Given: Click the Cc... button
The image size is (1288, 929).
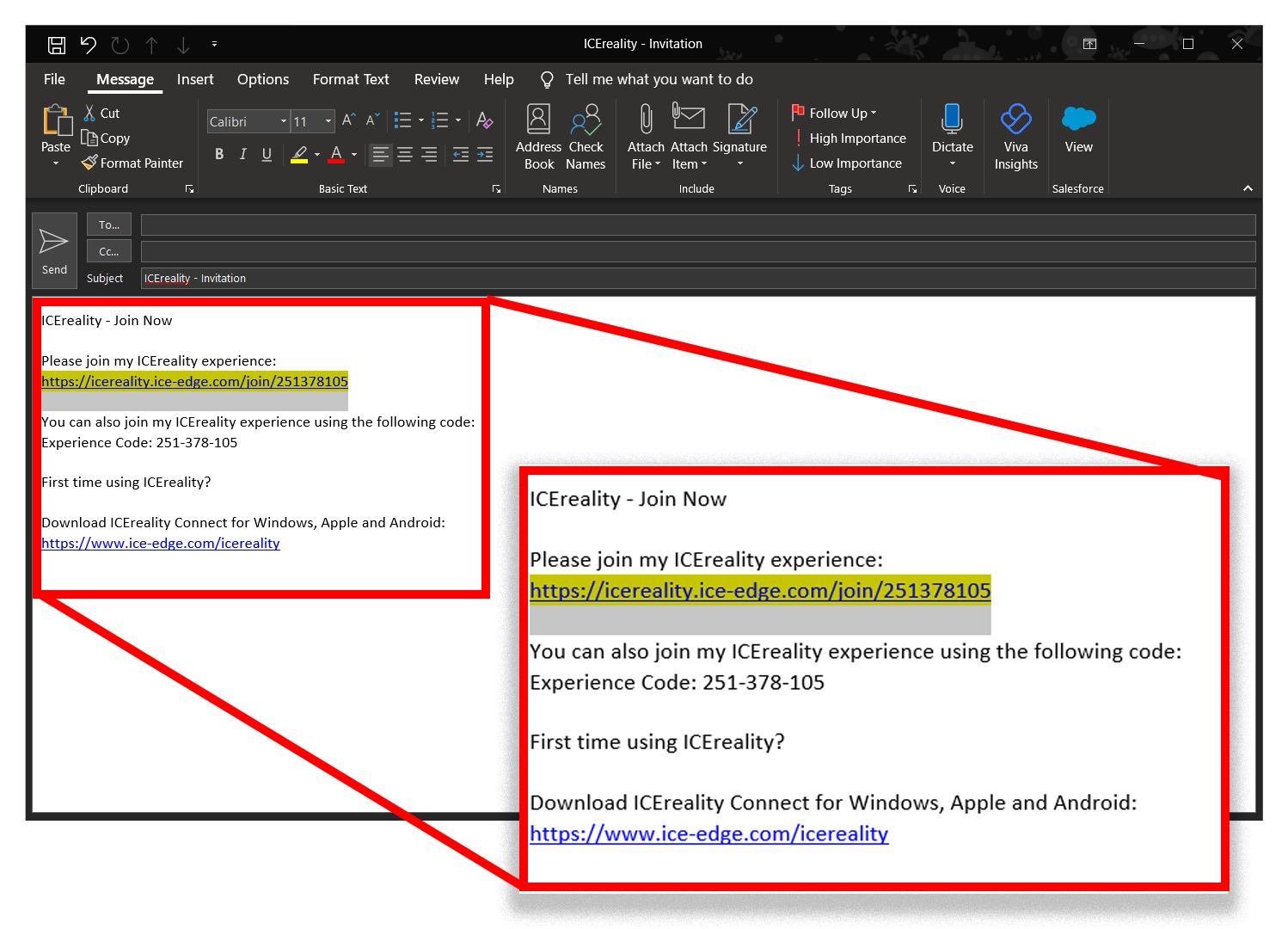Looking at the screenshot, I should click(x=109, y=251).
